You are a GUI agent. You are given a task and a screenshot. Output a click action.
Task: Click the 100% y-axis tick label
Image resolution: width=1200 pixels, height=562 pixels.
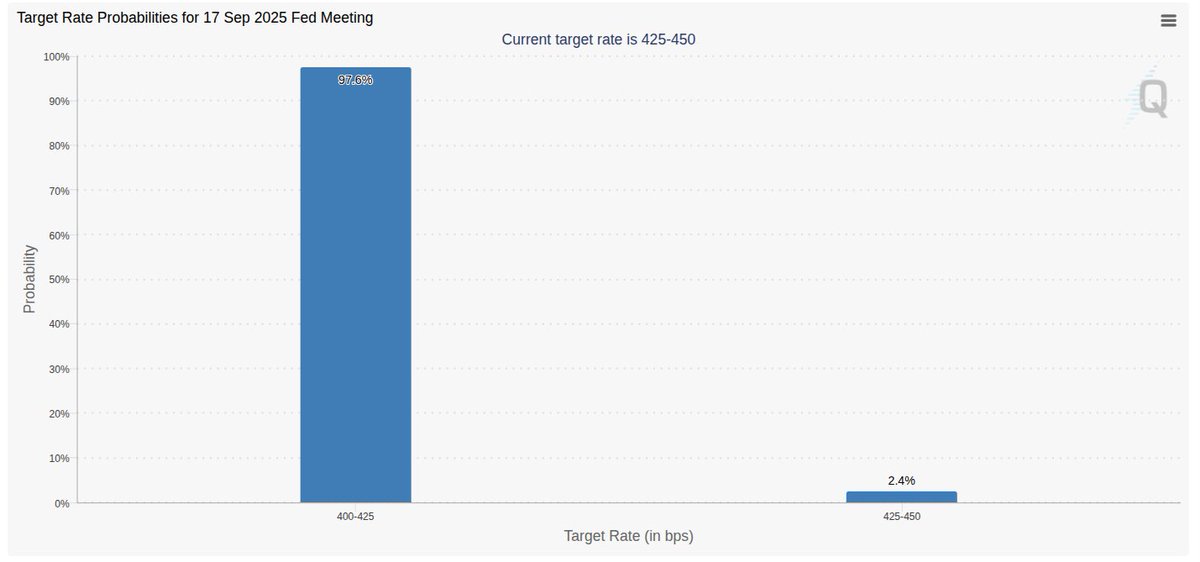pos(57,57)
